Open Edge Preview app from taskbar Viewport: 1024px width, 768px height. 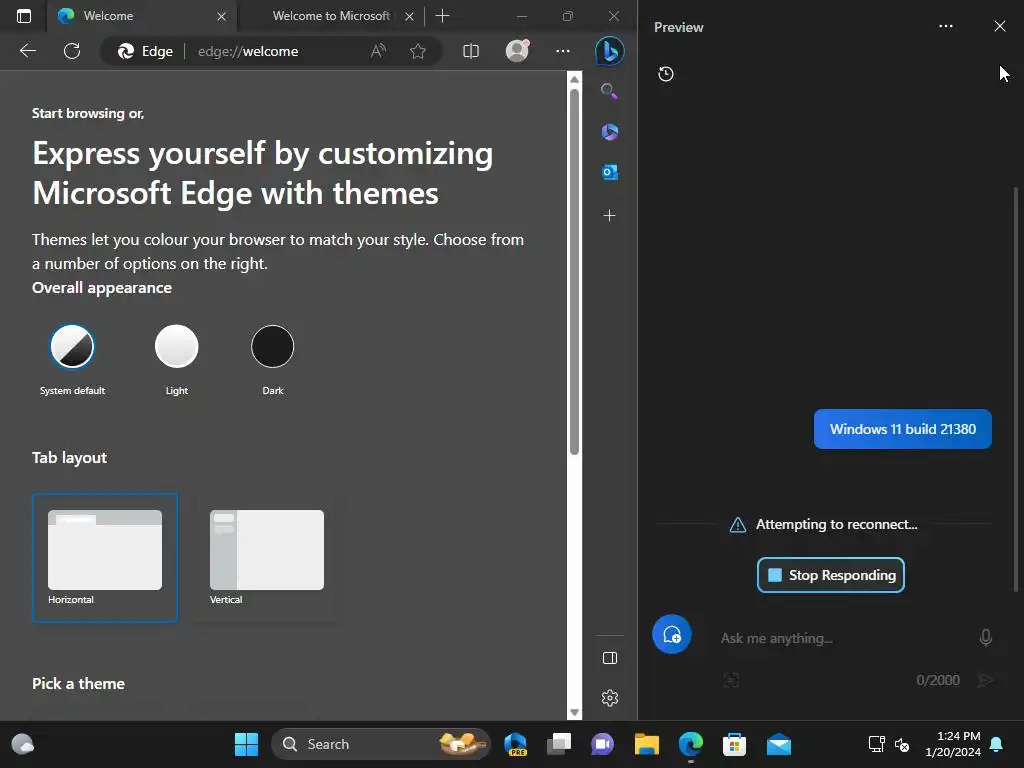coord(515,744)
